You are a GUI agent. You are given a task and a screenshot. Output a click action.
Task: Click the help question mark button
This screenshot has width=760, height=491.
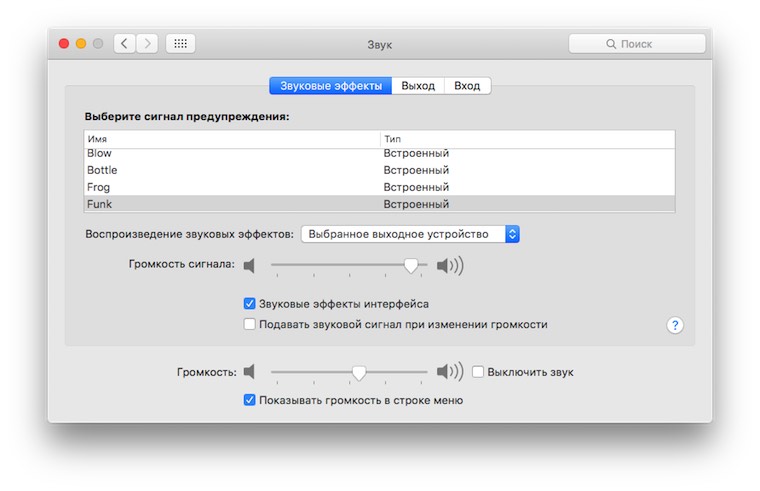[x=675, y=325]
